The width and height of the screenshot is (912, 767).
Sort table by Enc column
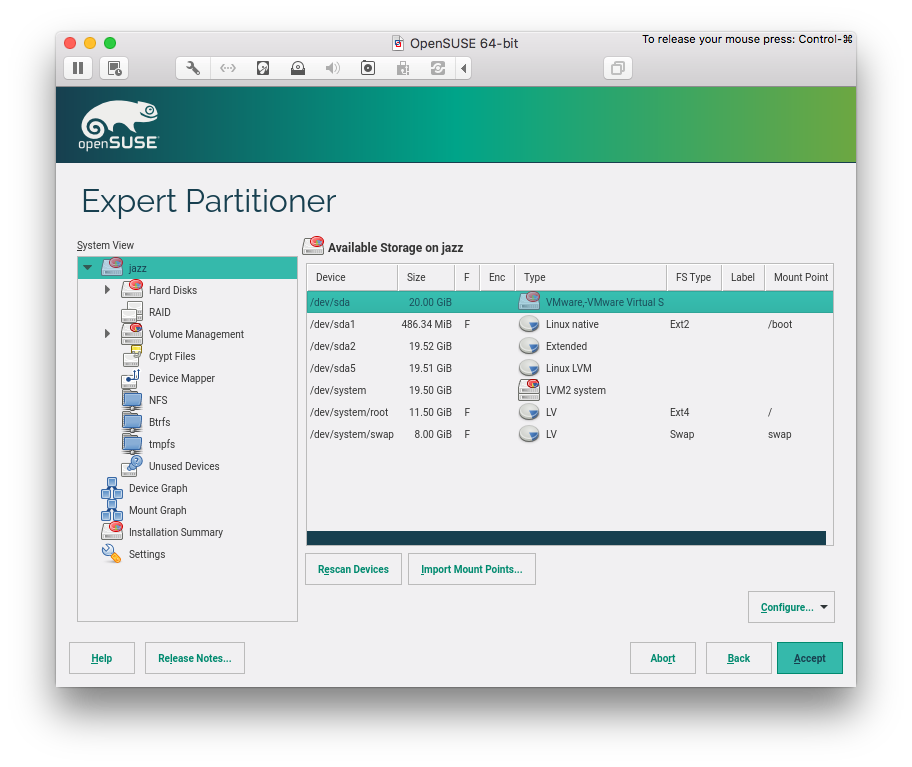point(497,277)
